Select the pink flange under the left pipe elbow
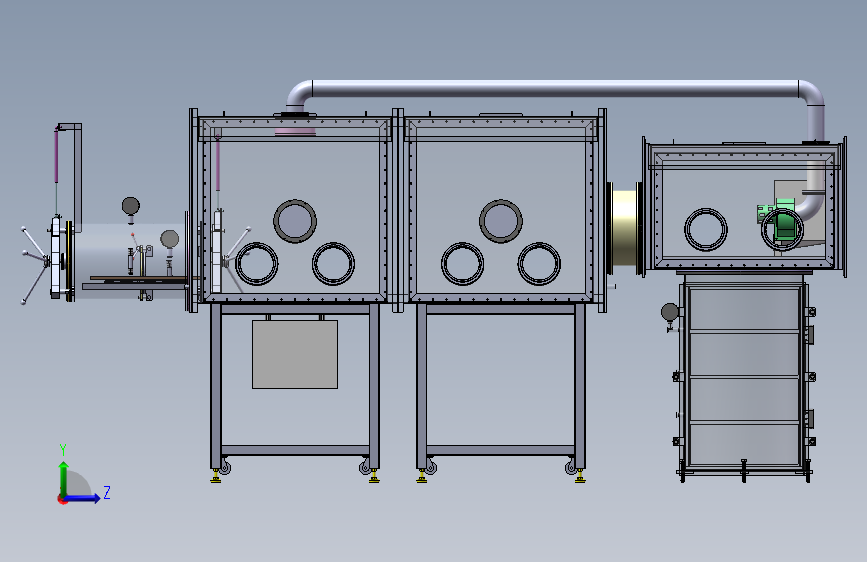867x562 pixels. pos(295,131)
